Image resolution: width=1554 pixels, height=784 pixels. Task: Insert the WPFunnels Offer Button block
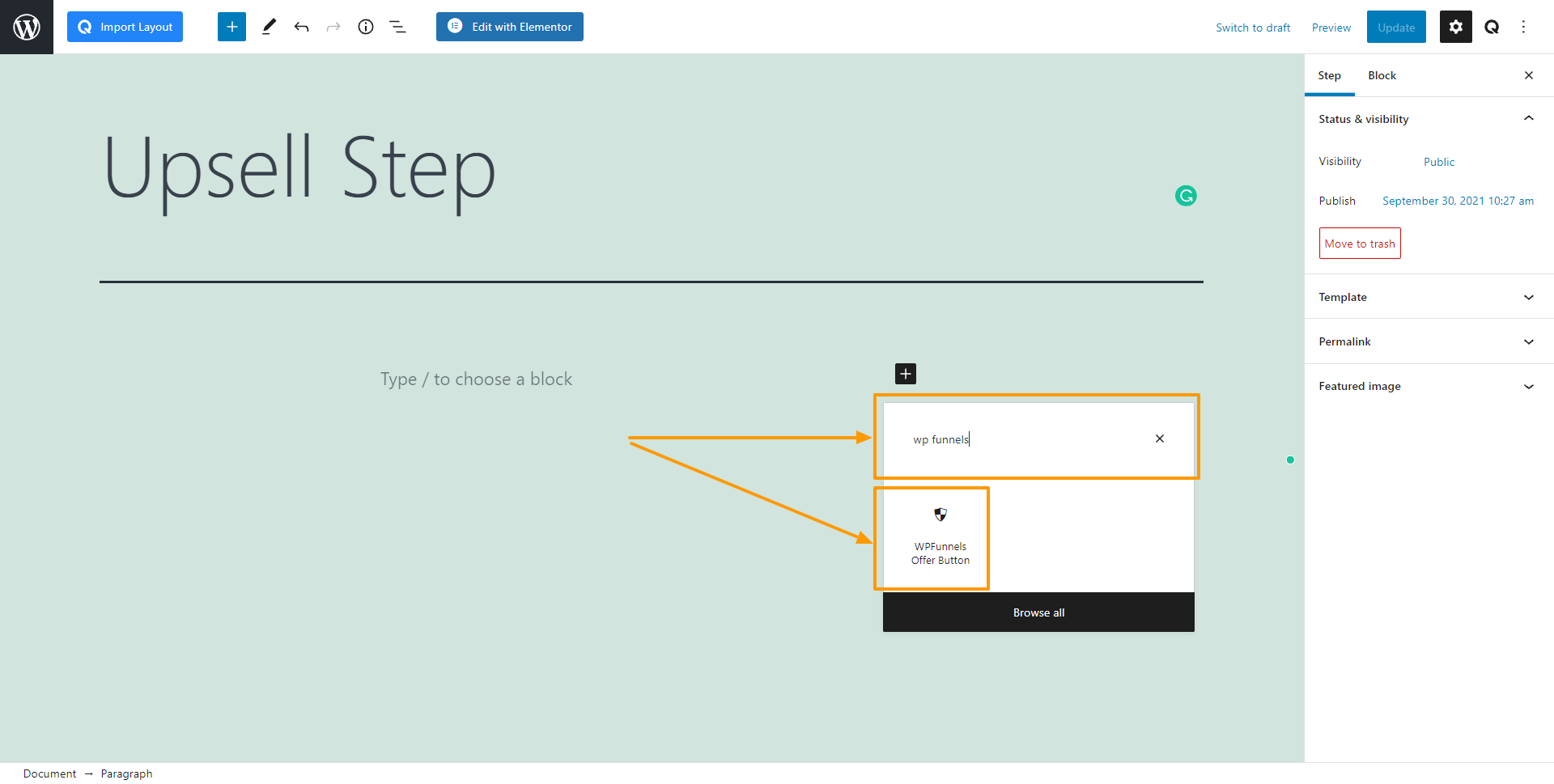click(940, 537)
